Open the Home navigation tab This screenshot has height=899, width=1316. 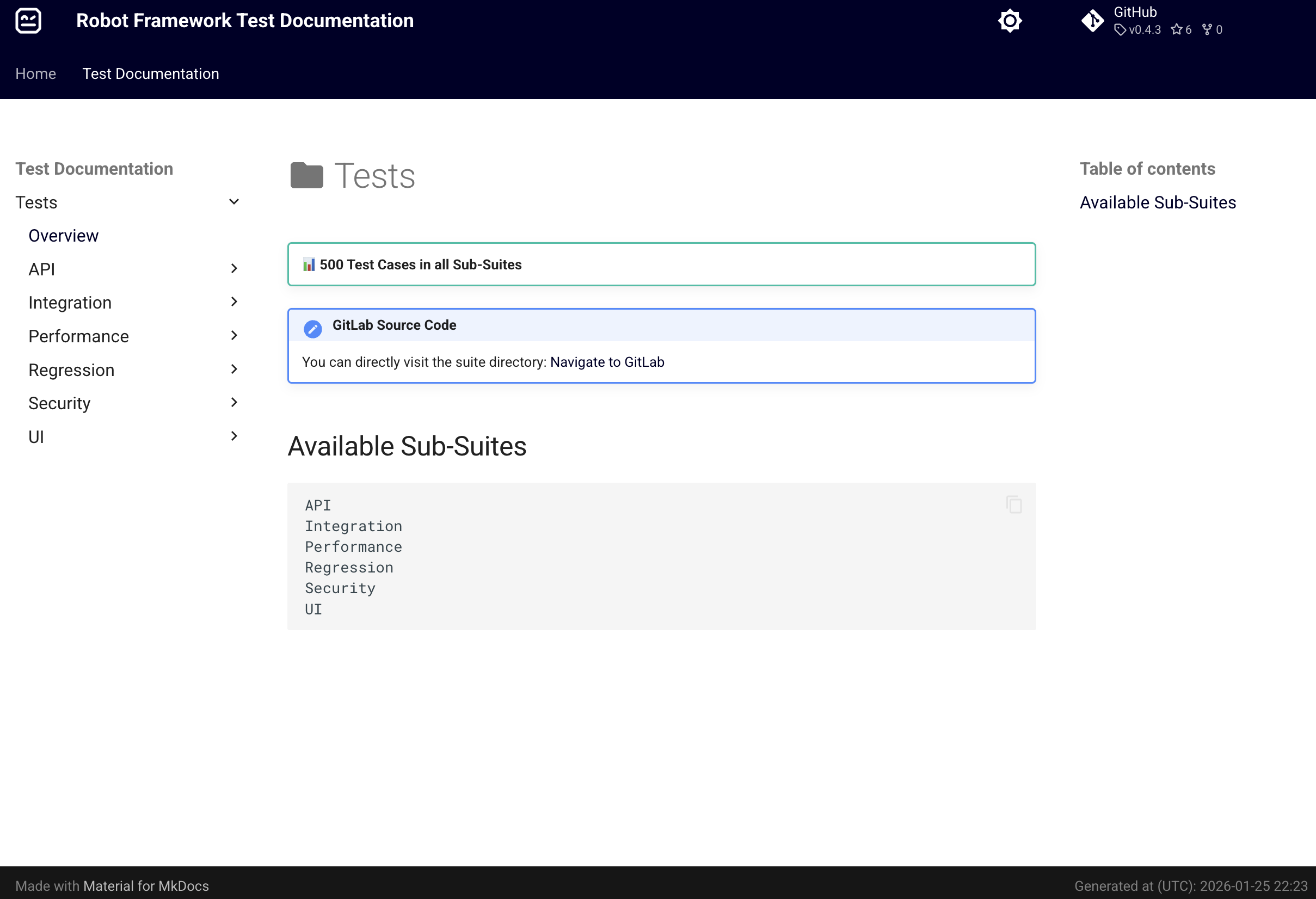(35, 73)
